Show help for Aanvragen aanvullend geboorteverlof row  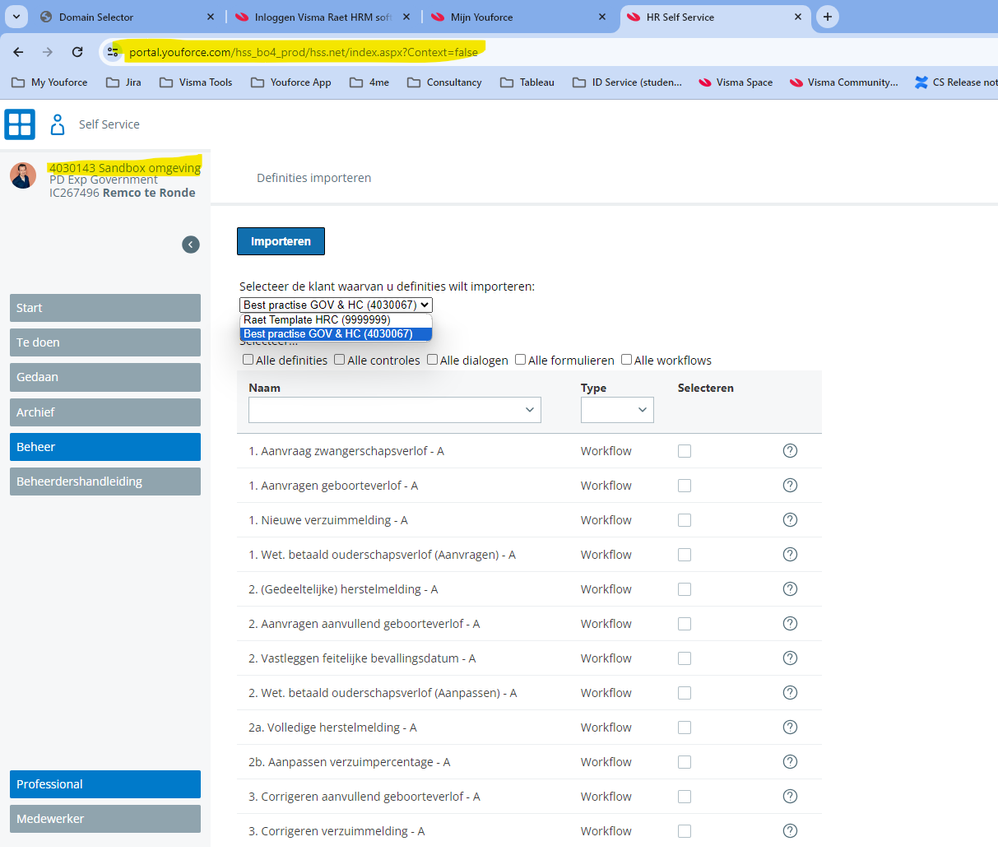[x=790, y=624]
